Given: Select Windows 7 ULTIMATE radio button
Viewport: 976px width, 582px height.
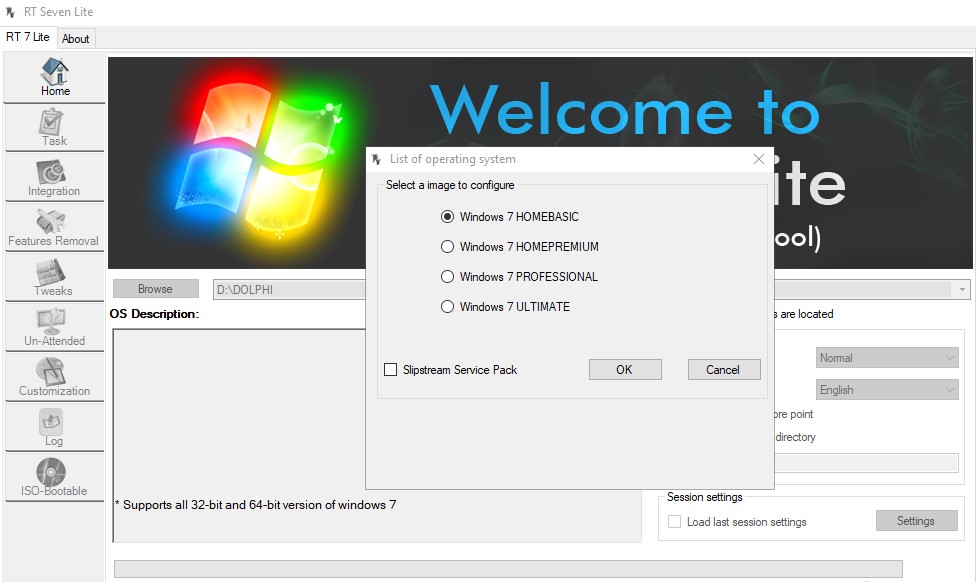Looking at the screenshot, I should click(447, 306).
